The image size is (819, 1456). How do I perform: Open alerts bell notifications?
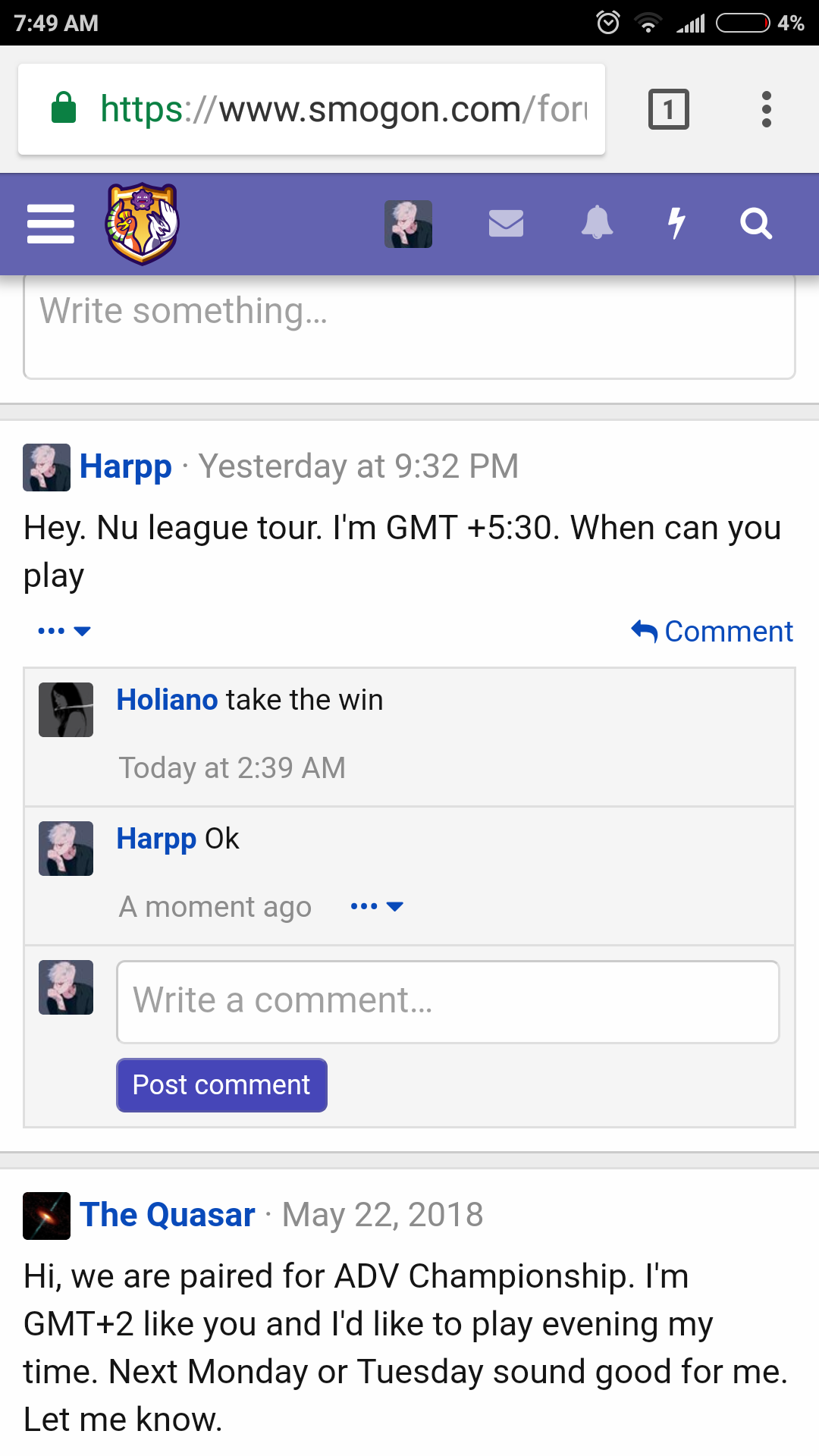point(597,224)
